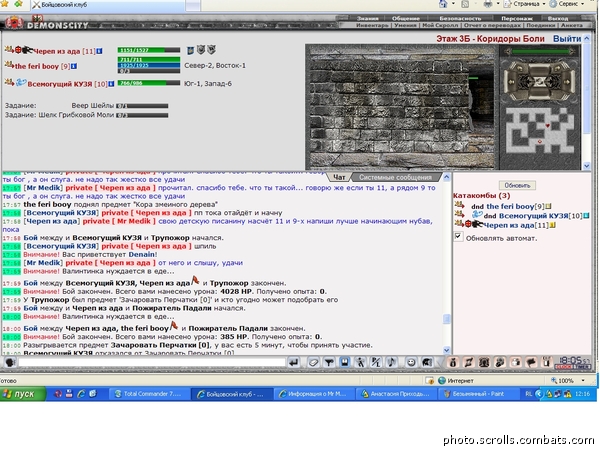Screen dimensions: 600x450
Task: Open Умения submenu item
Action: [x=405, y=25]
